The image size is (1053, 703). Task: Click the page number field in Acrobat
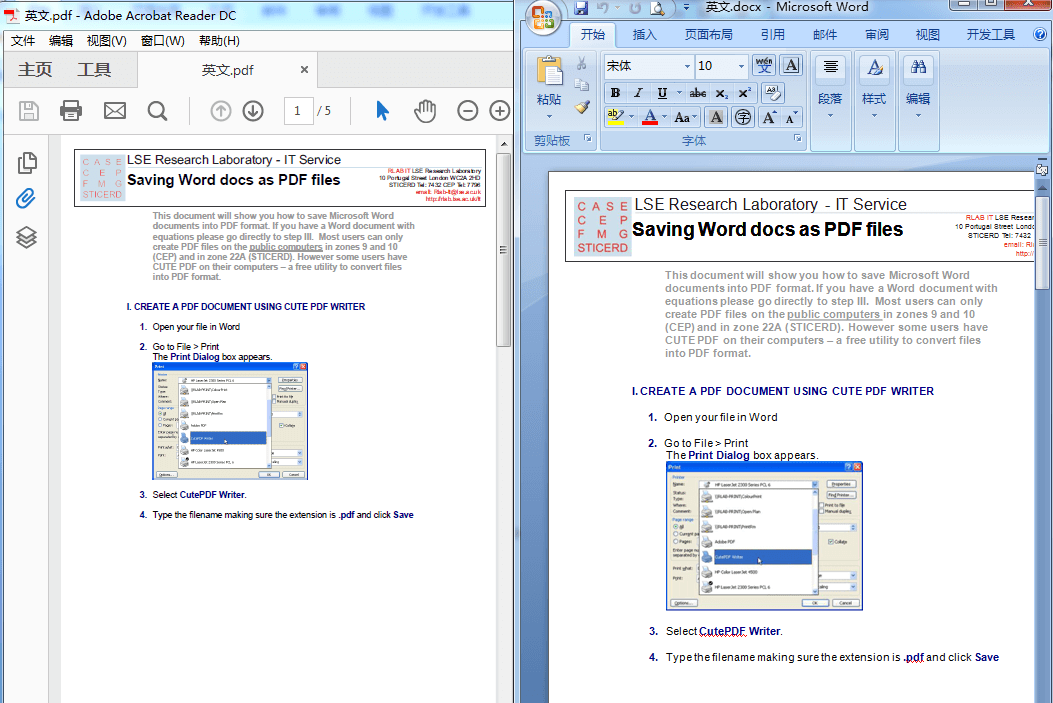tap(297, 111)
